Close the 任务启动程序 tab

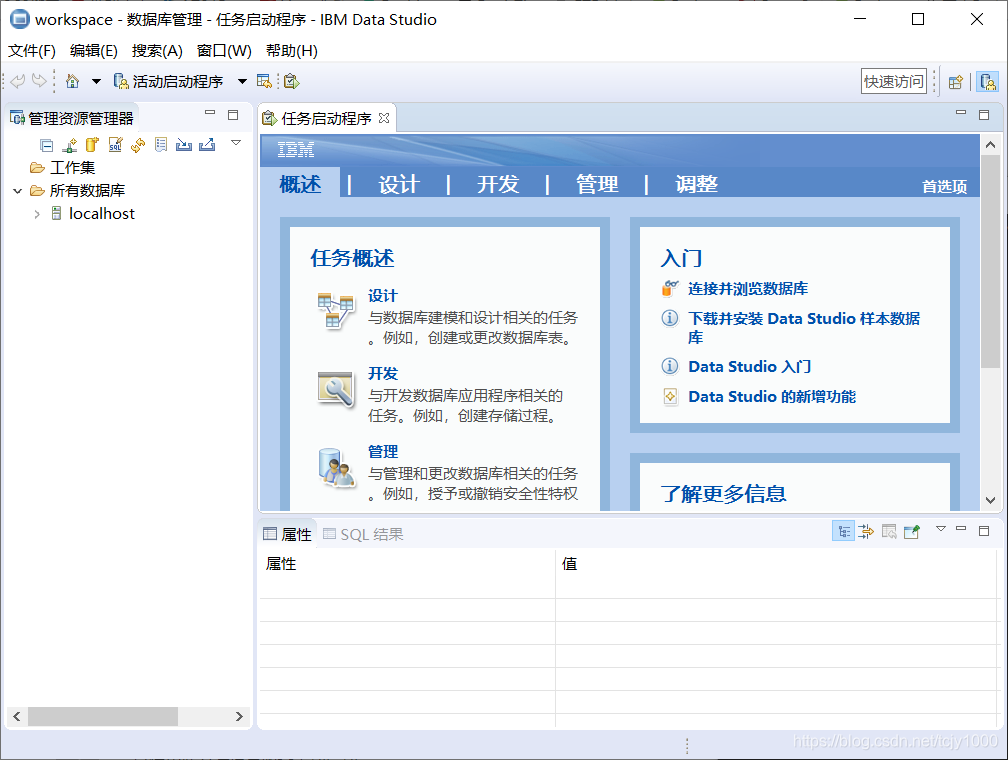tap(384, 118)
